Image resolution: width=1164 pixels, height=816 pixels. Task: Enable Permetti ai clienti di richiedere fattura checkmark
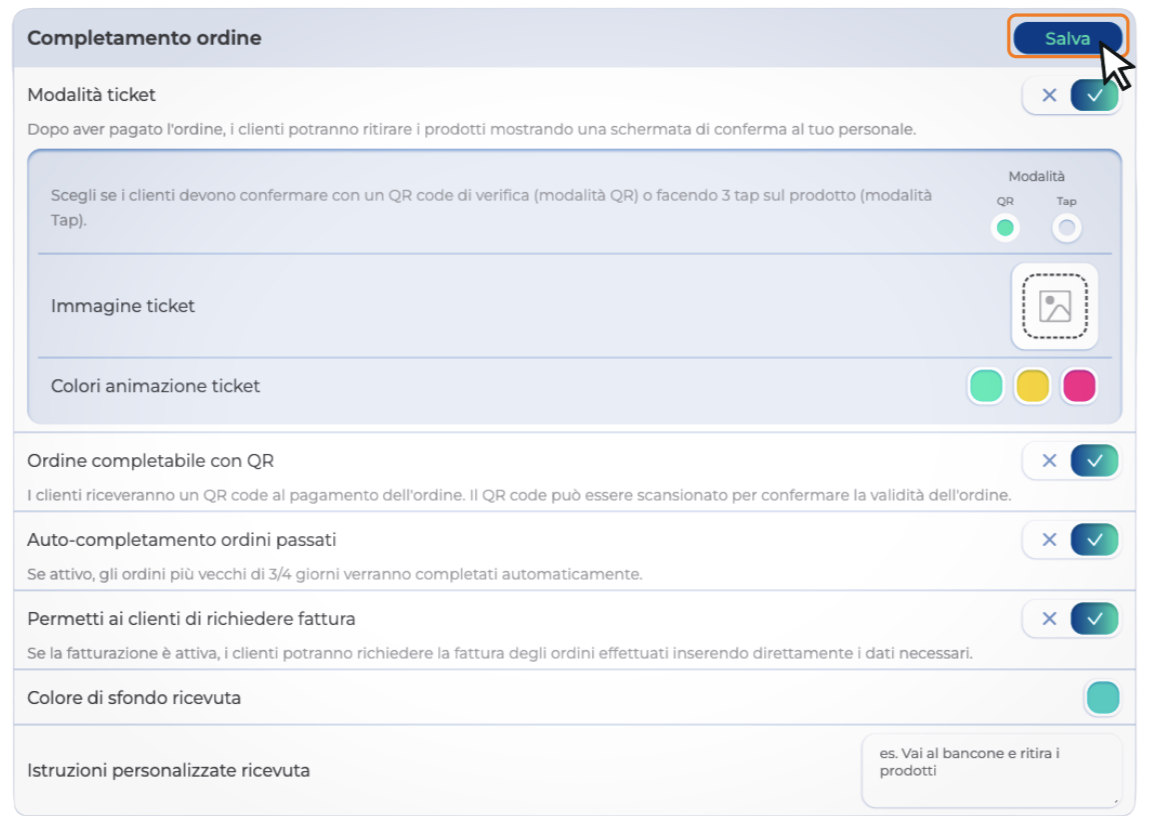[x=1095, y=619]
